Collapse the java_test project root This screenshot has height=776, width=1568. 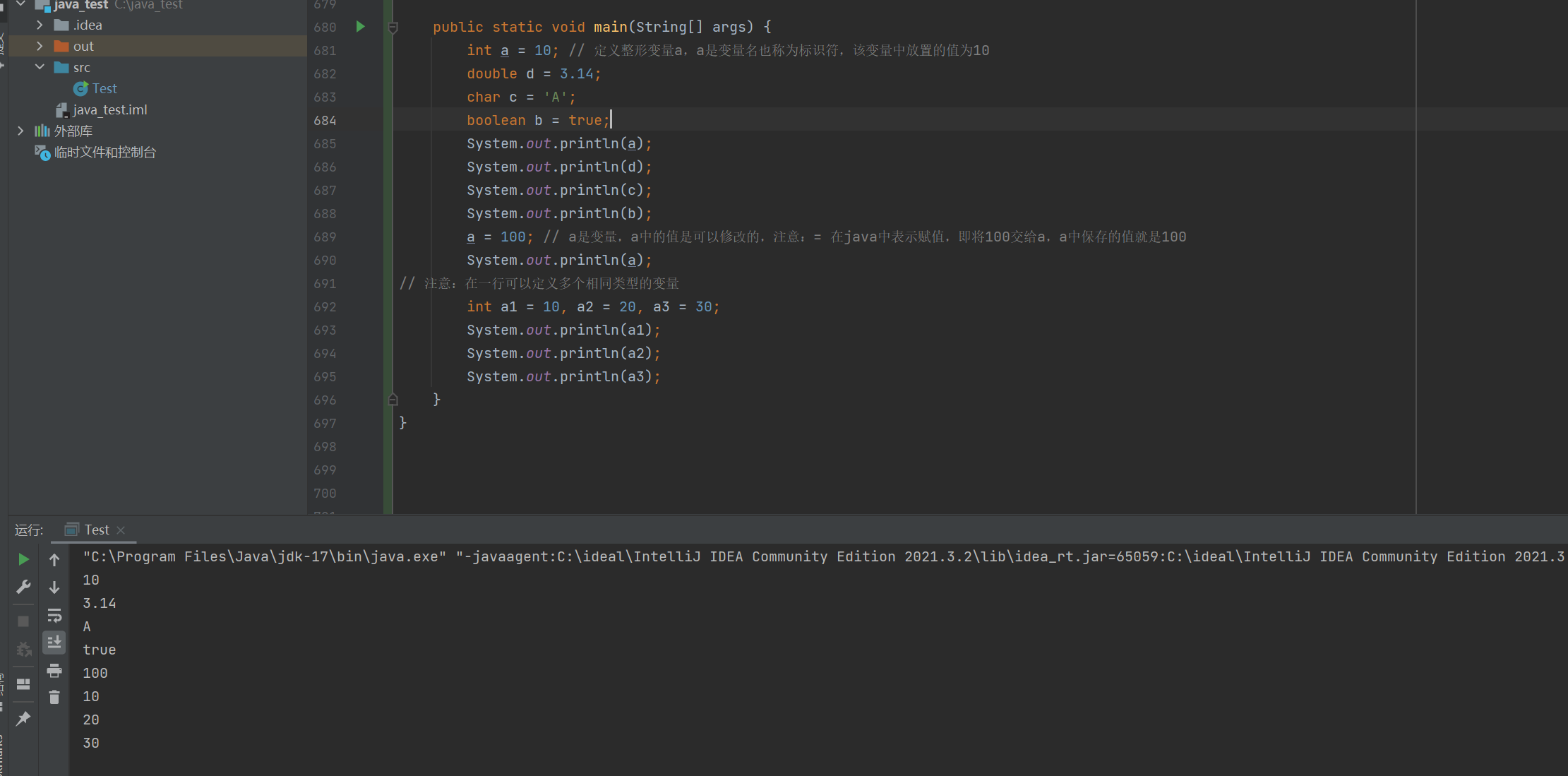[x=20, y=4]
